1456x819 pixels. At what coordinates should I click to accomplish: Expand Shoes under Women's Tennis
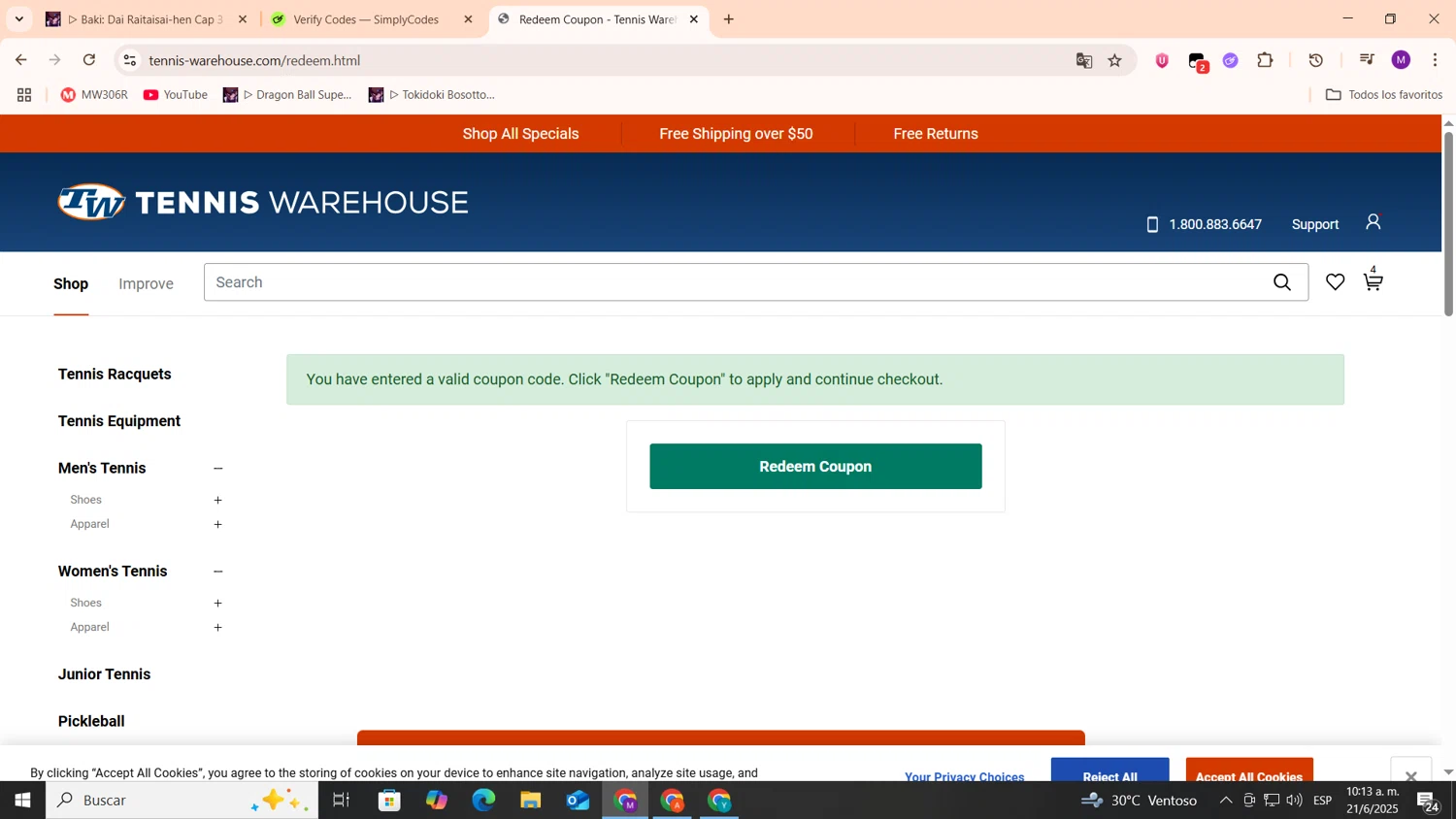click(x=218, y=604)
